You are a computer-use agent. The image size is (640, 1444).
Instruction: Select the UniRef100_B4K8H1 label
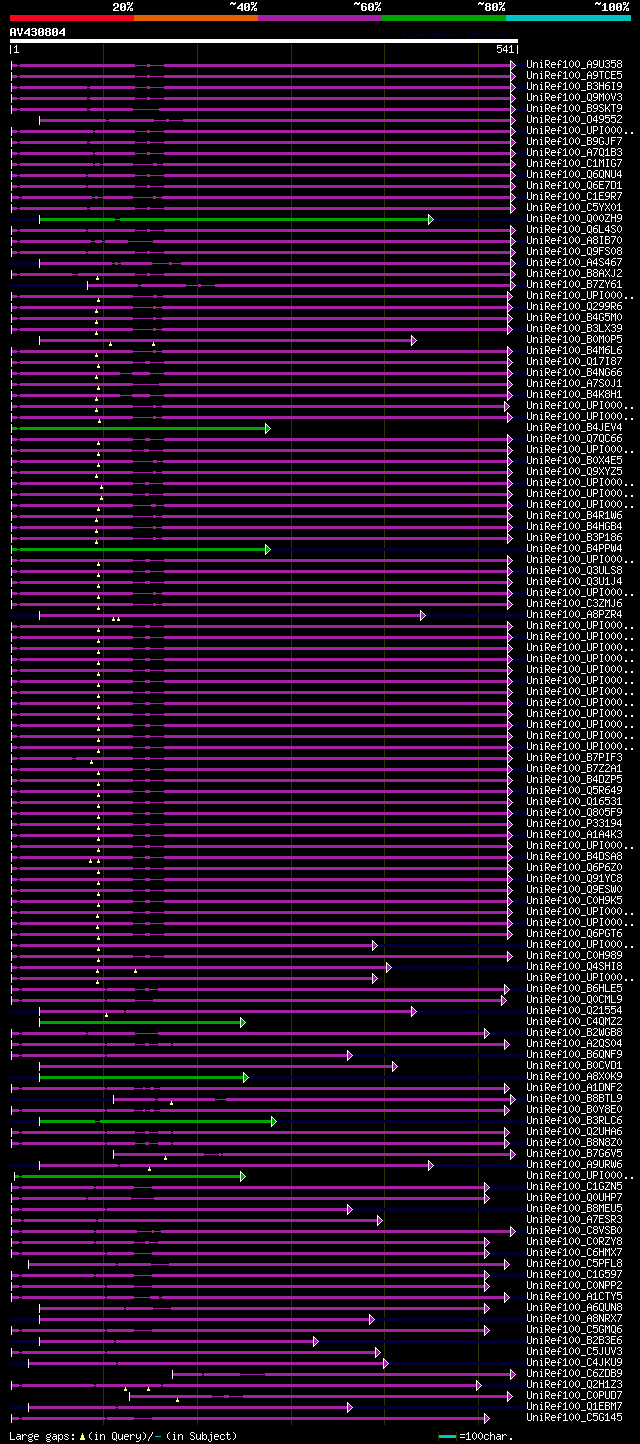pos(574,394)
